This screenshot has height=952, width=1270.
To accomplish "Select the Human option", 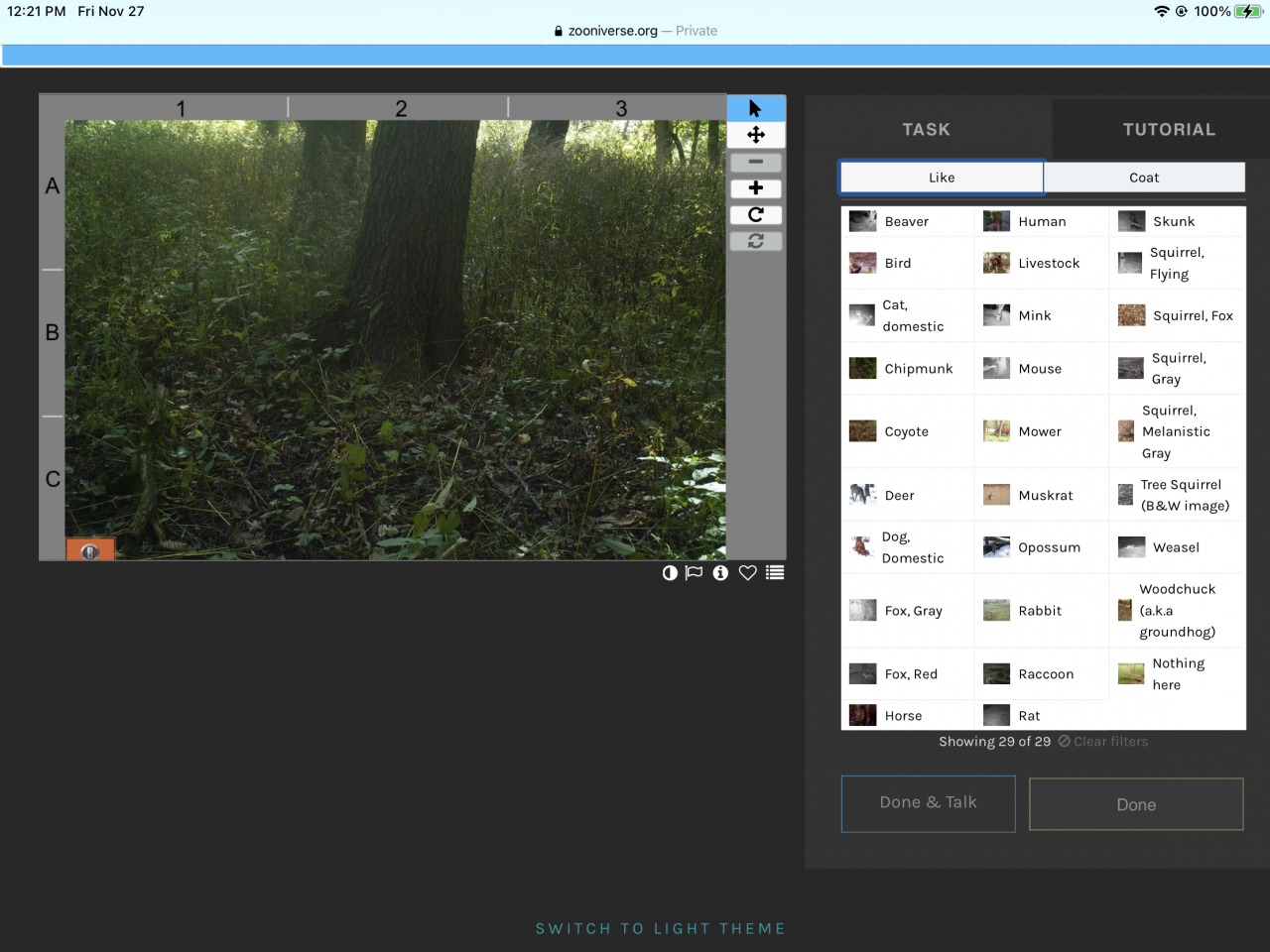I will point(1042,221).
